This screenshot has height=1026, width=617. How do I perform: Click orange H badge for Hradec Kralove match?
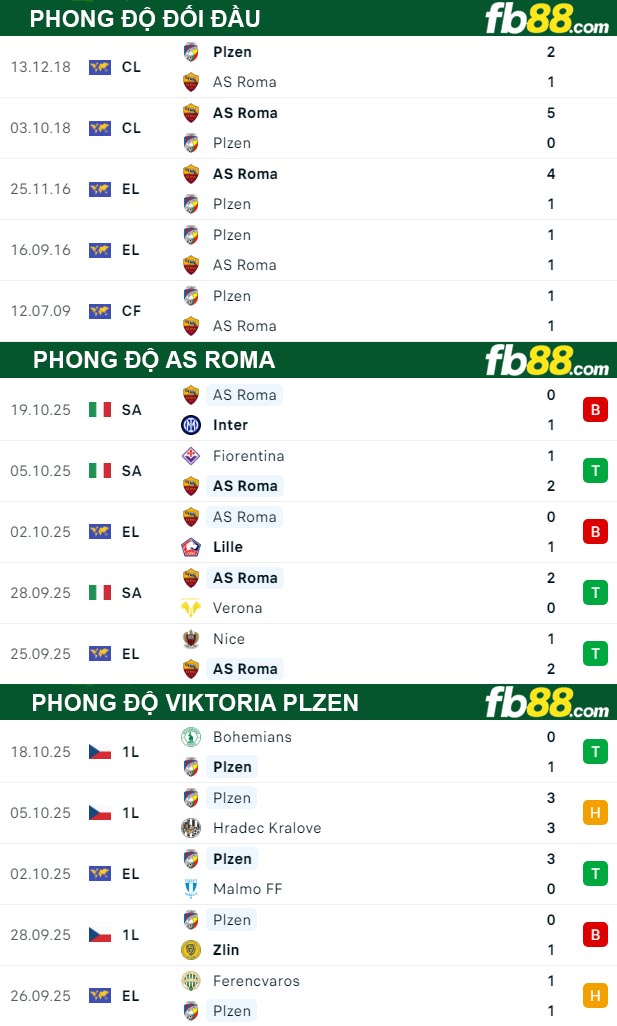595,813
